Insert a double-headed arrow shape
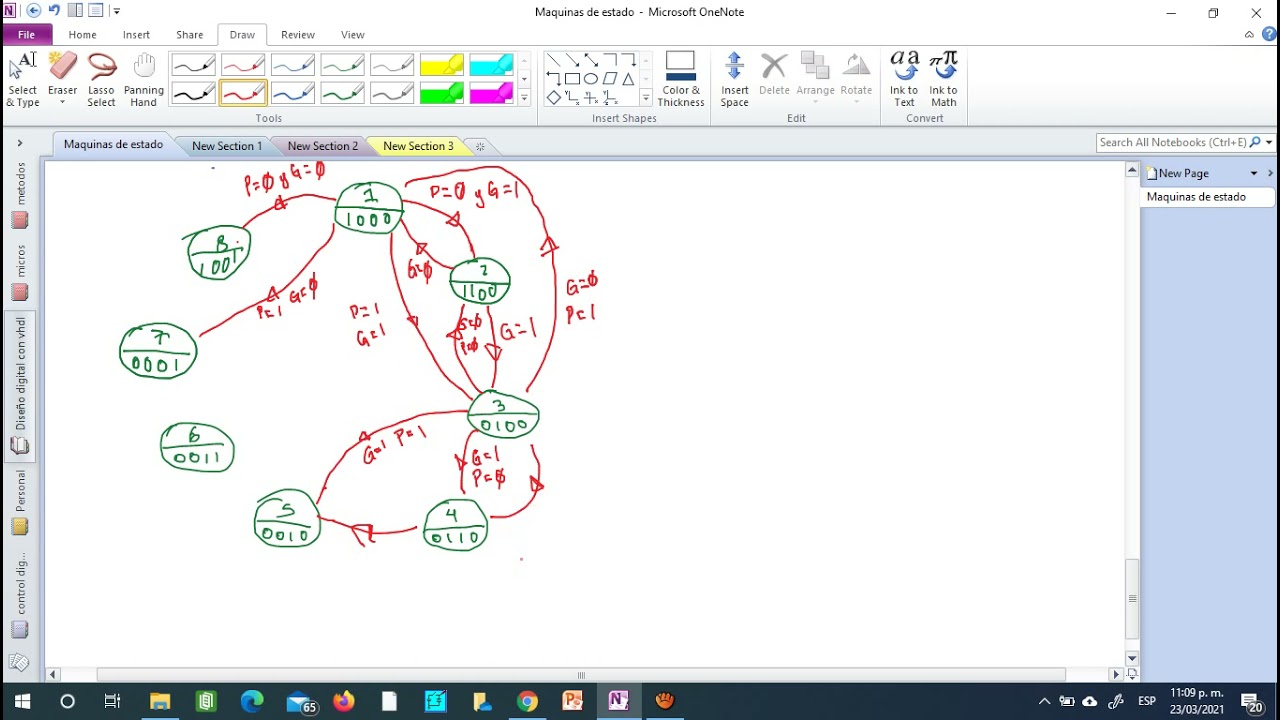 pos(591,60)
